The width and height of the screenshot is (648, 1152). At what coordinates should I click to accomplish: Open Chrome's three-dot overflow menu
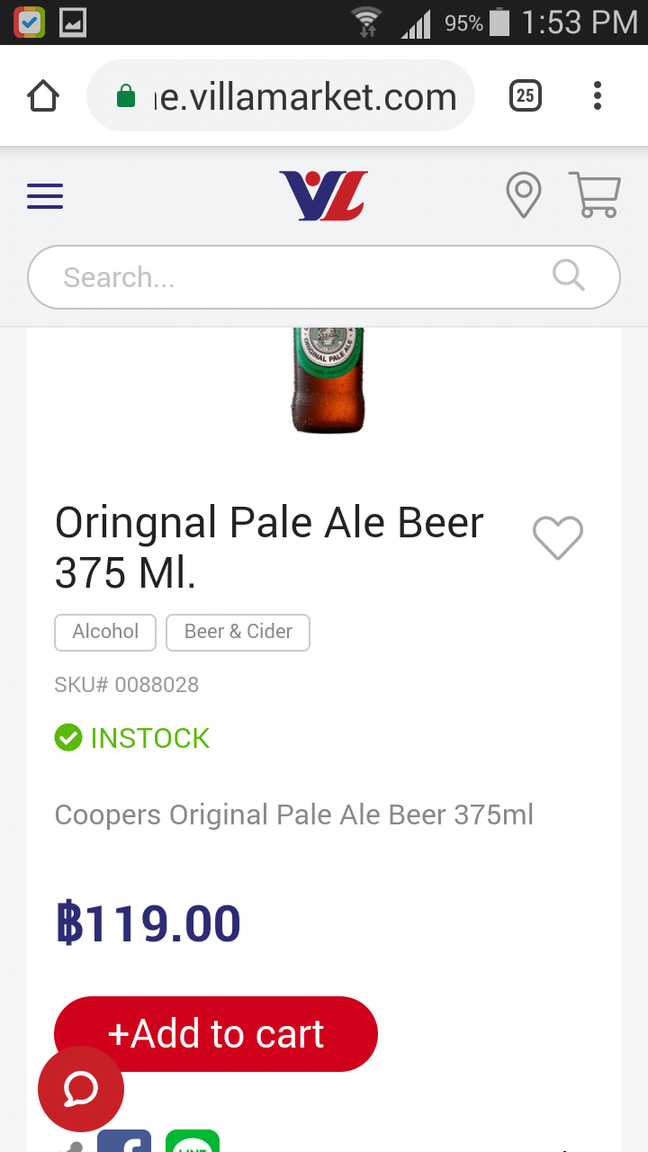(597, 95)
